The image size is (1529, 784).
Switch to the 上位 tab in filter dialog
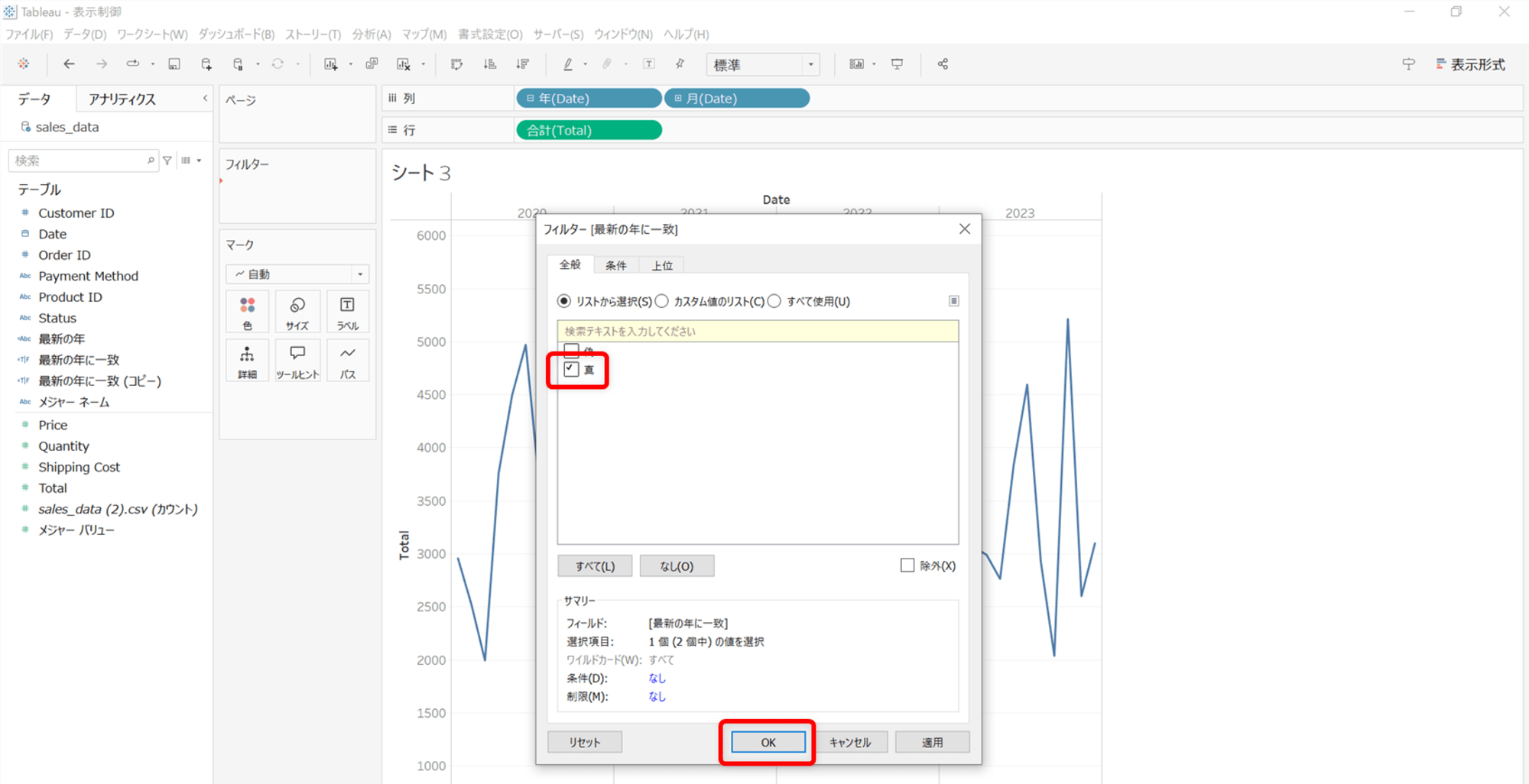662,265
